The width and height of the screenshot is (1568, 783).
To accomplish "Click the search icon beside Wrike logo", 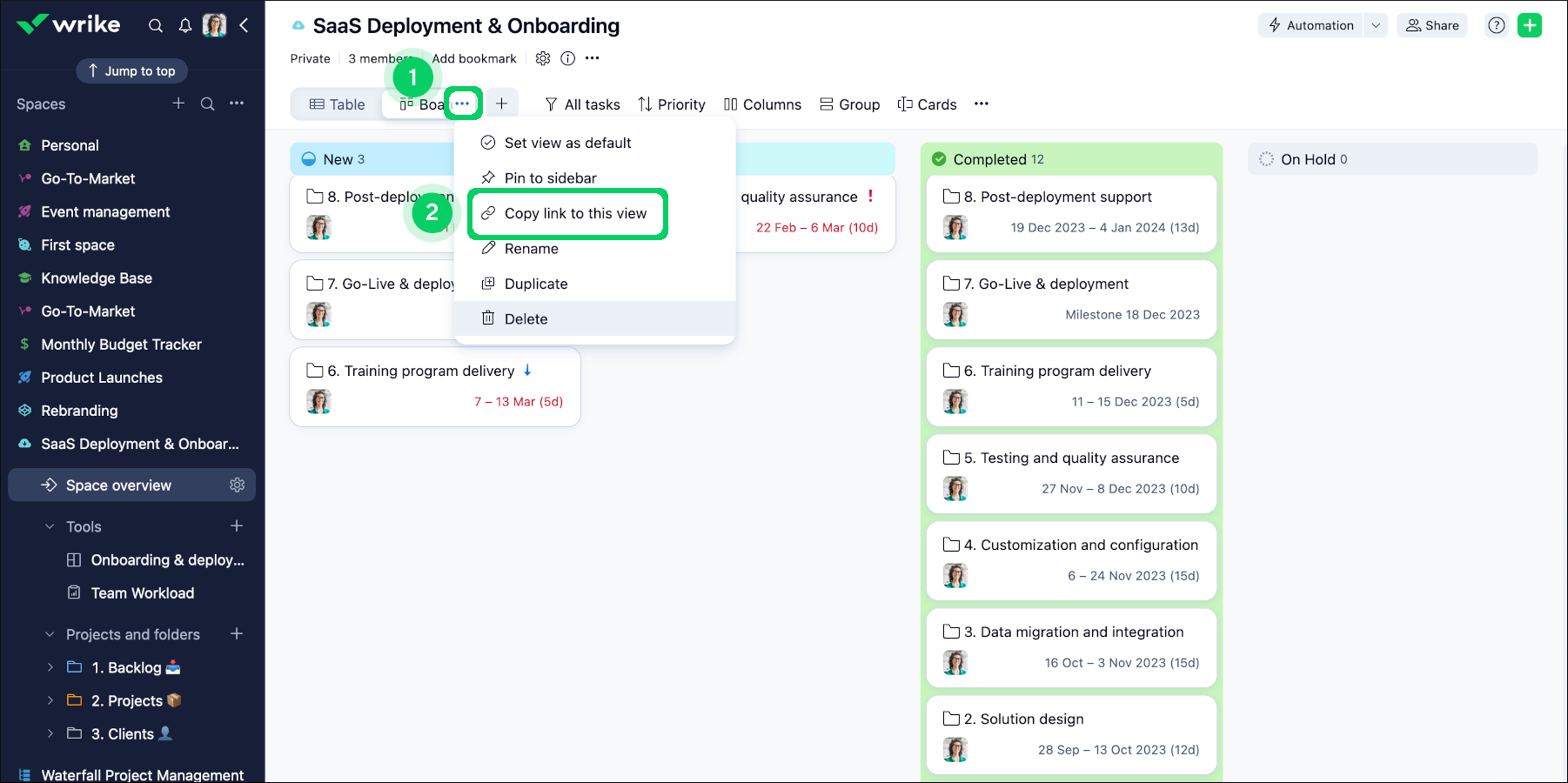I will click(x=156, y=25).
